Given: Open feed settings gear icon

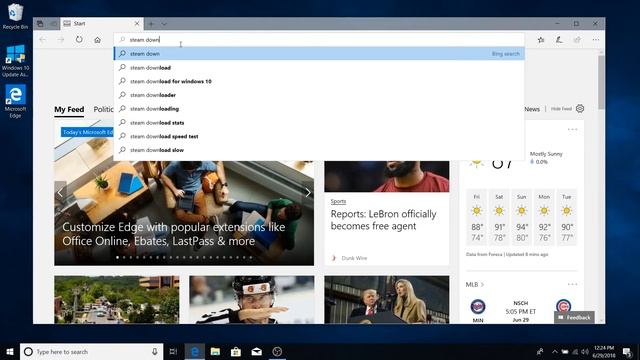Looking at the screenshot, I should 580,109.
